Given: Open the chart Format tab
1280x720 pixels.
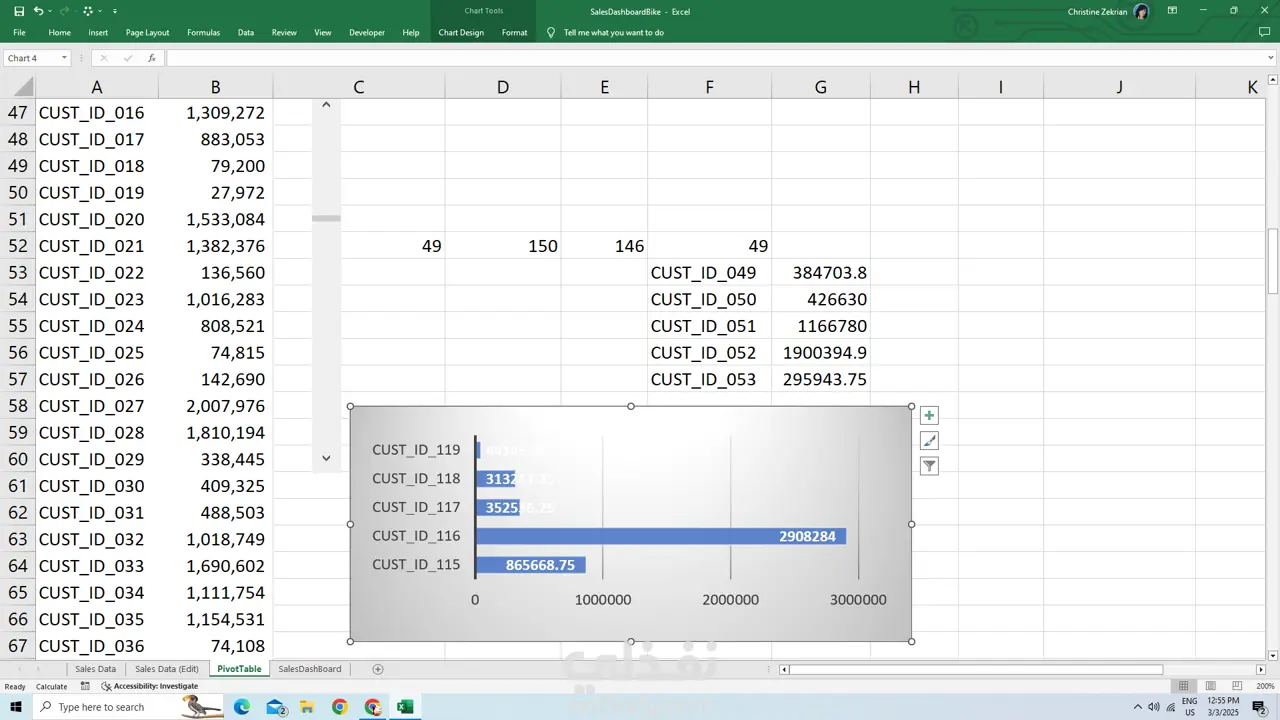Looking at the screenshot, I should 515,32.
